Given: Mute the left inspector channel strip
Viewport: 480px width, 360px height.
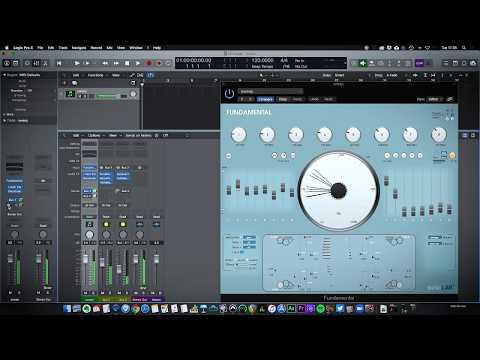Looking at the screenshot, I should coord(10,293).
